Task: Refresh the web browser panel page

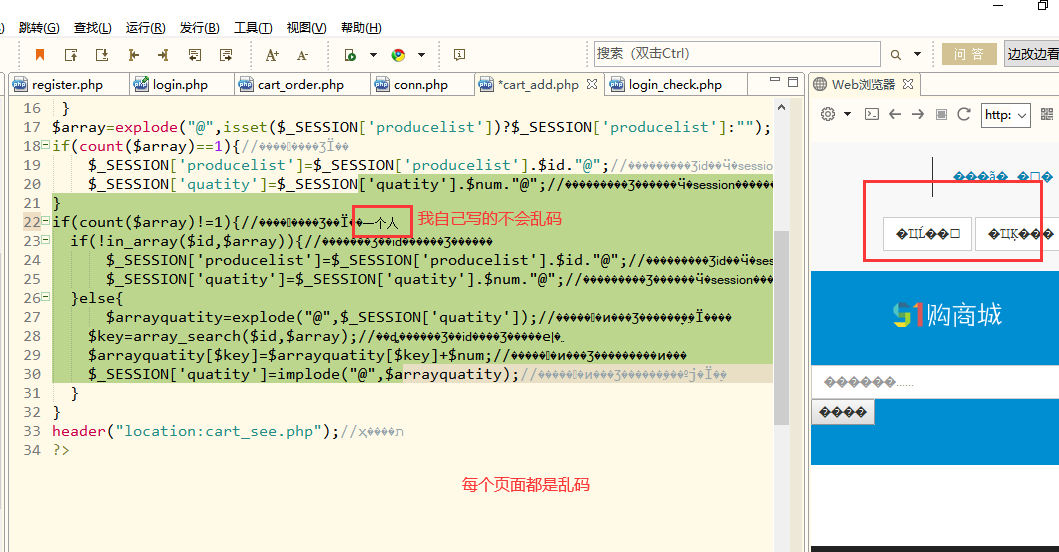Action: coord(964,114)
